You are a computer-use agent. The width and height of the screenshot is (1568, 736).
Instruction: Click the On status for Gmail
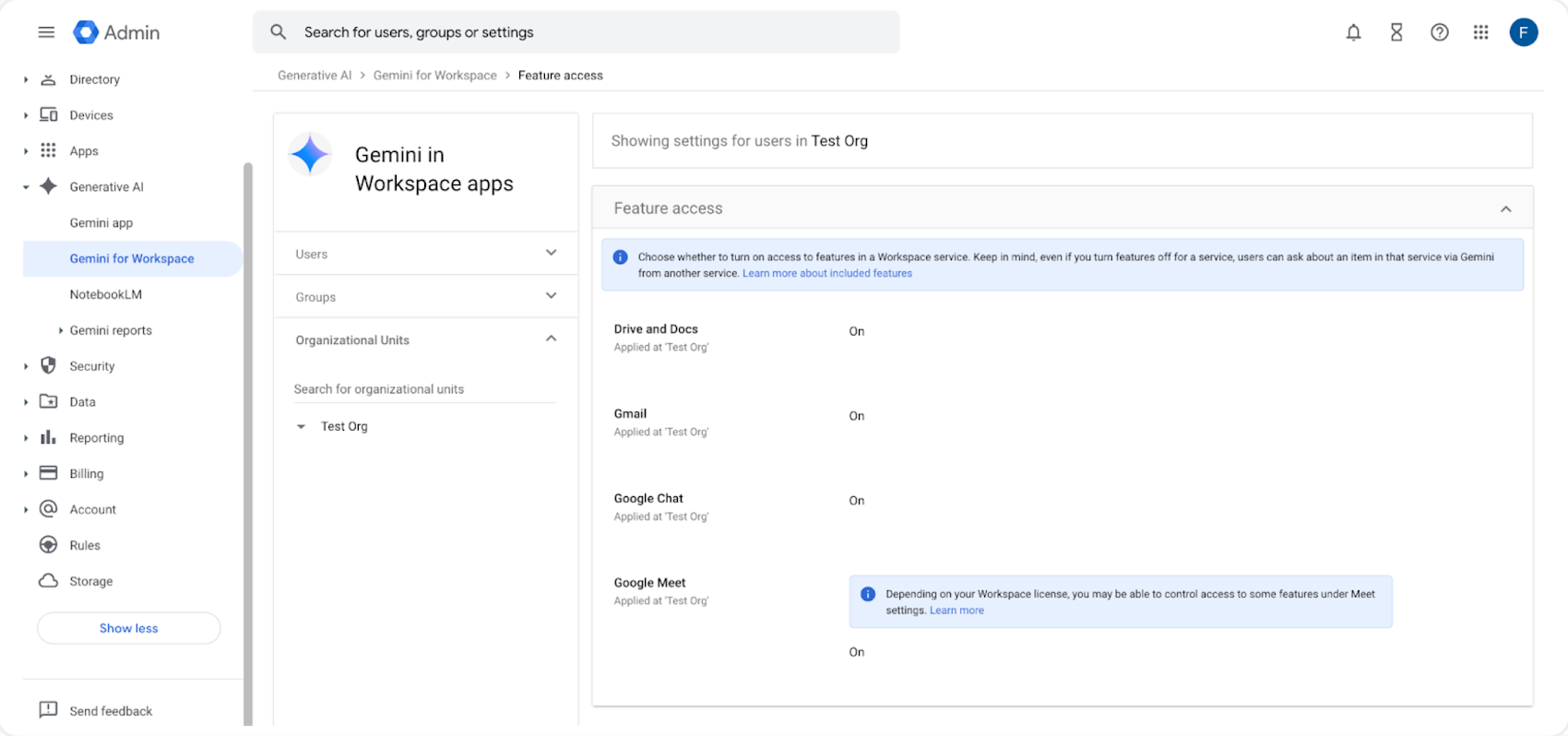click(857, 416)
